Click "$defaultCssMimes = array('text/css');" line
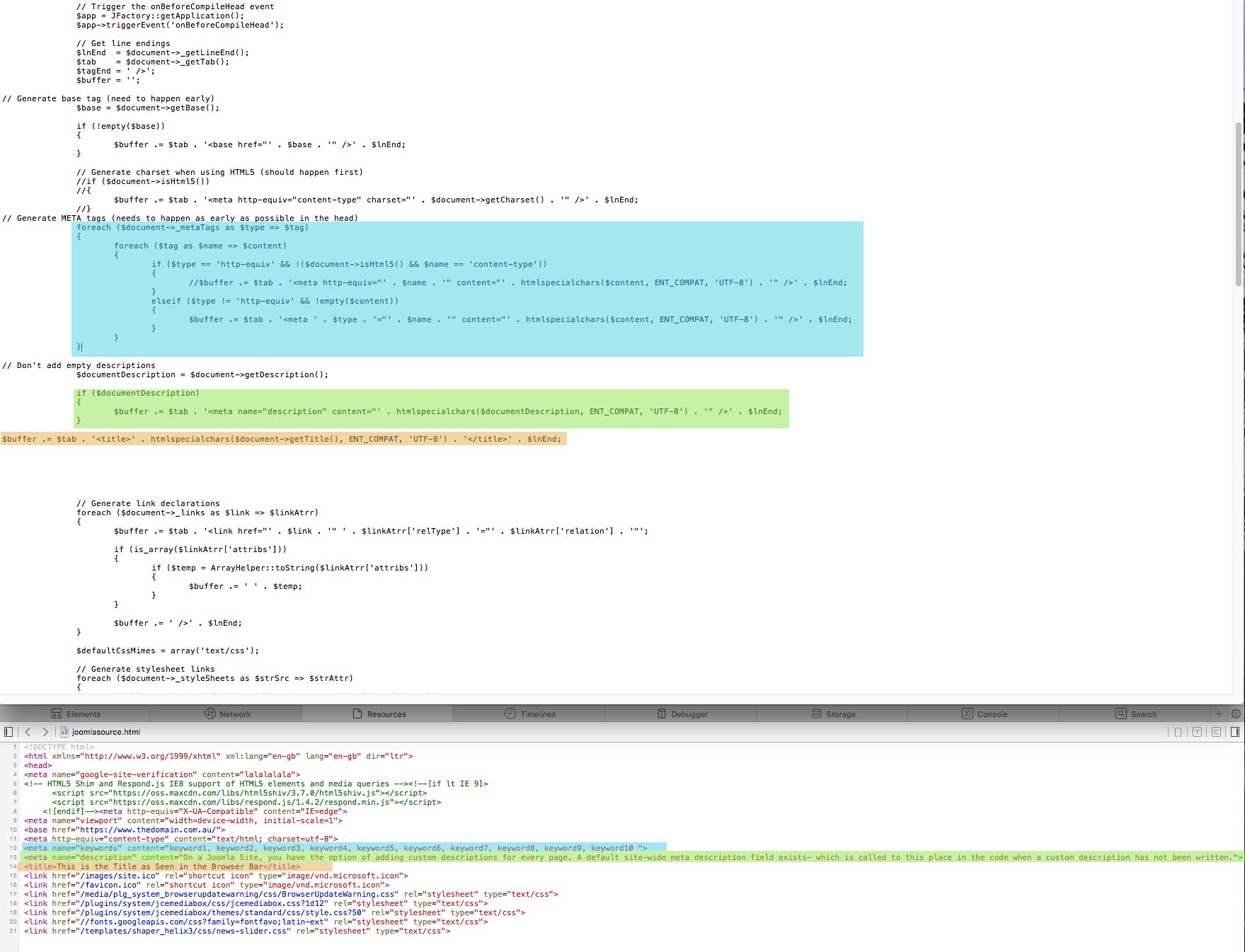The image size is (1245, 952). pyautogui.click(x=168, y=650)
